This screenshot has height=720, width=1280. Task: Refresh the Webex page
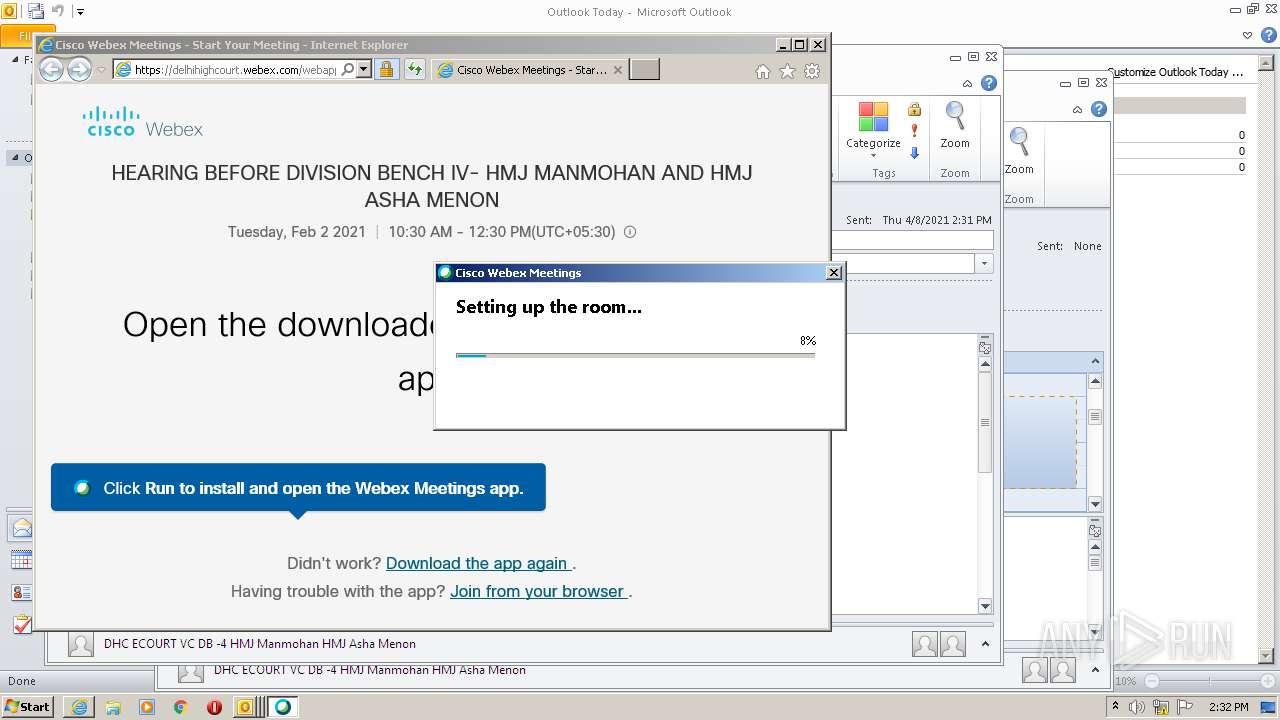pos(414,70)
